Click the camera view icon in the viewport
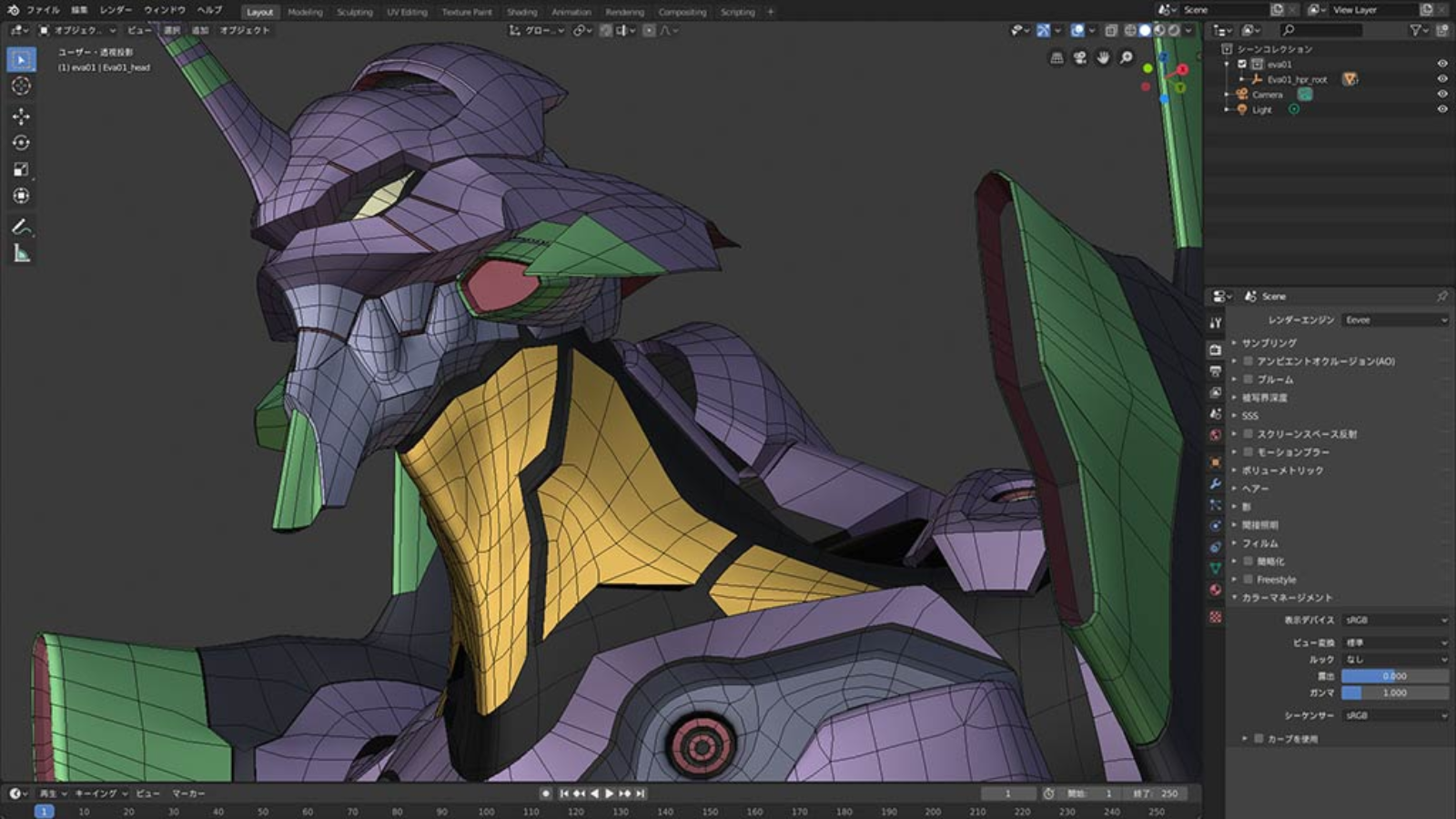 [1079, 57]
